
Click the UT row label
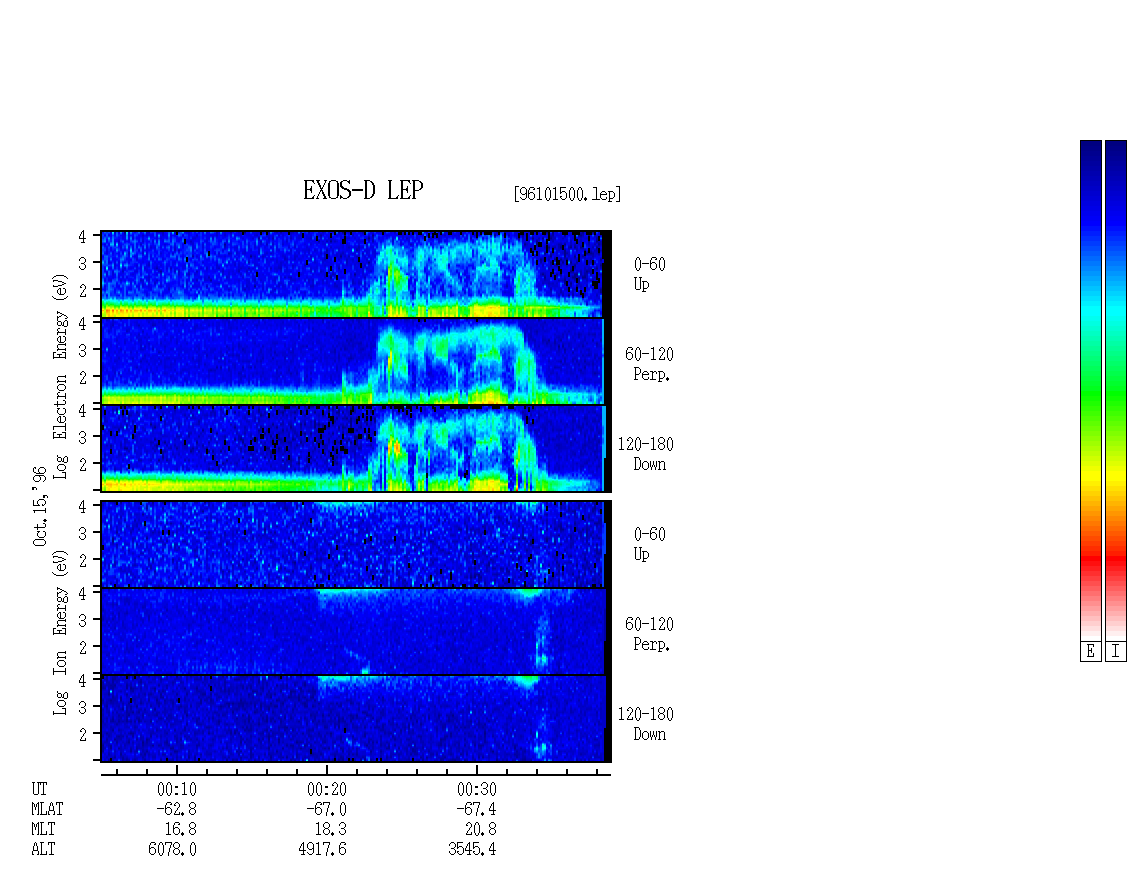tap(39, 789)
